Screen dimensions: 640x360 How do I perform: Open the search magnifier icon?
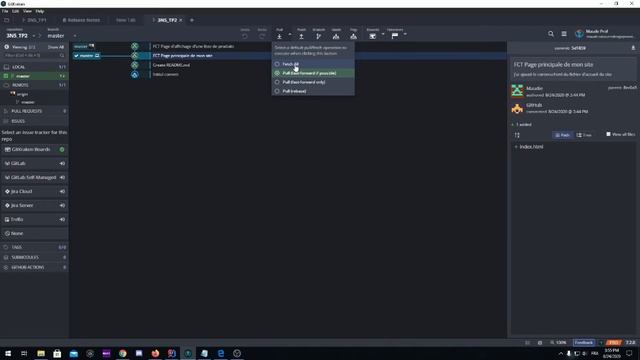[551, 34]
